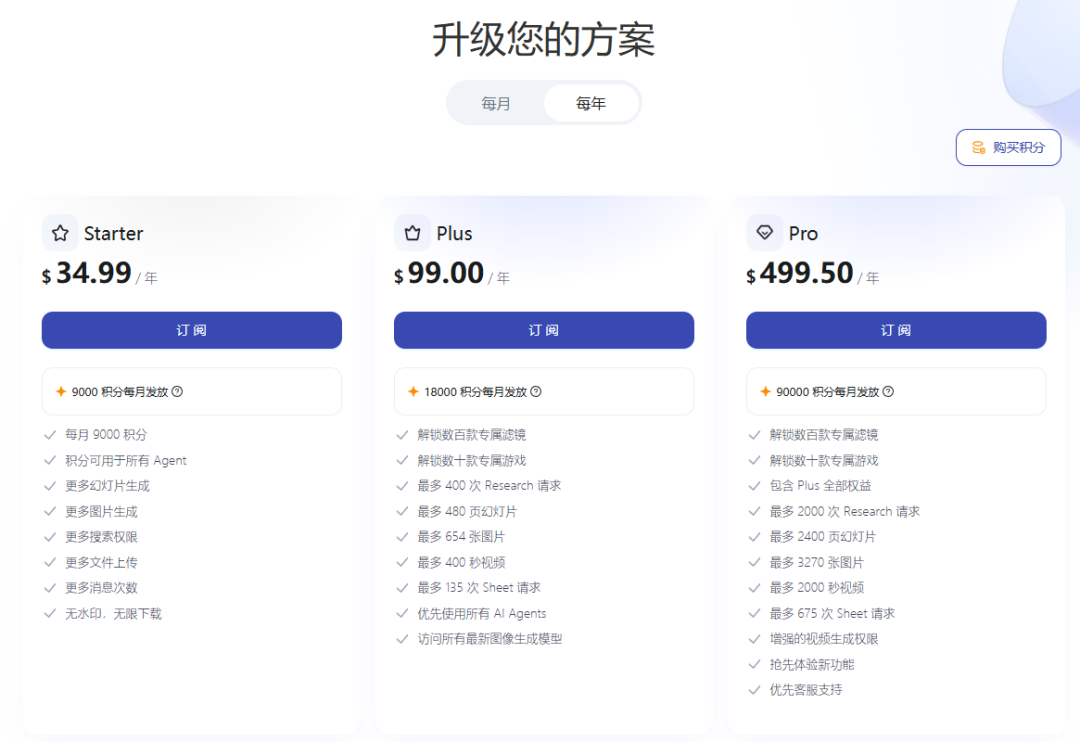Click the 99.00 yearly price
1080x742 pixels.
[x=446, y=273]
